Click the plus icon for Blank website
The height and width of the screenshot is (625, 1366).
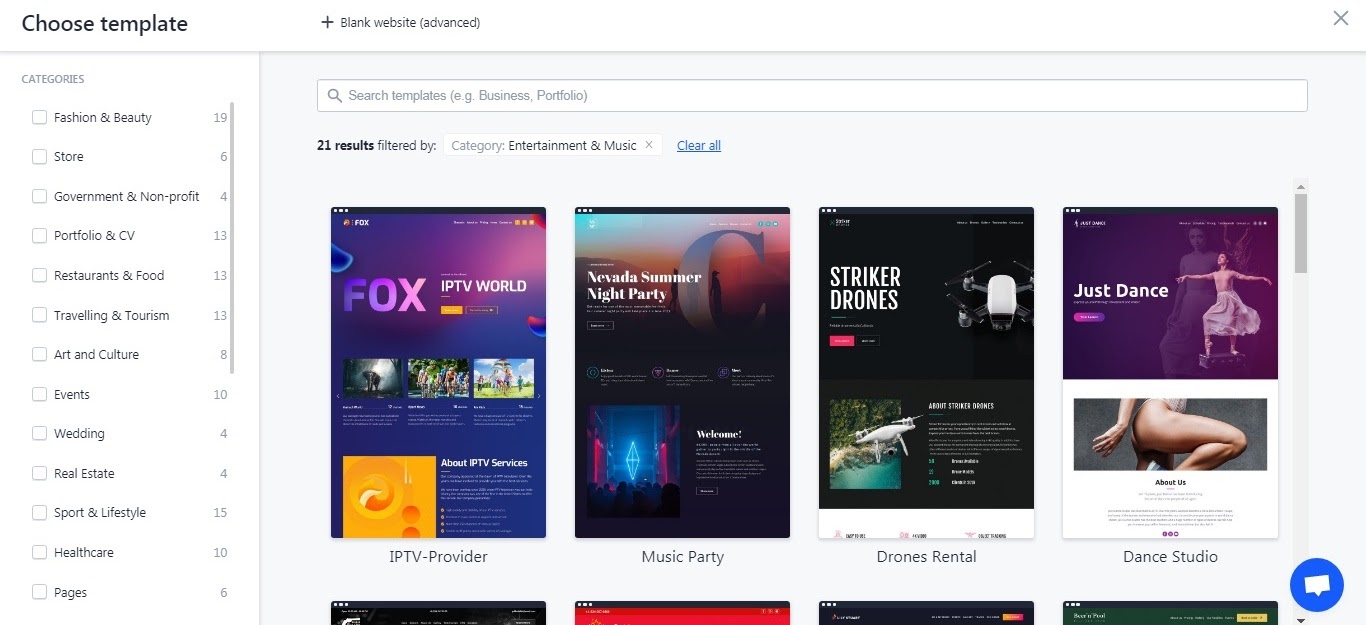coord(327,22)
